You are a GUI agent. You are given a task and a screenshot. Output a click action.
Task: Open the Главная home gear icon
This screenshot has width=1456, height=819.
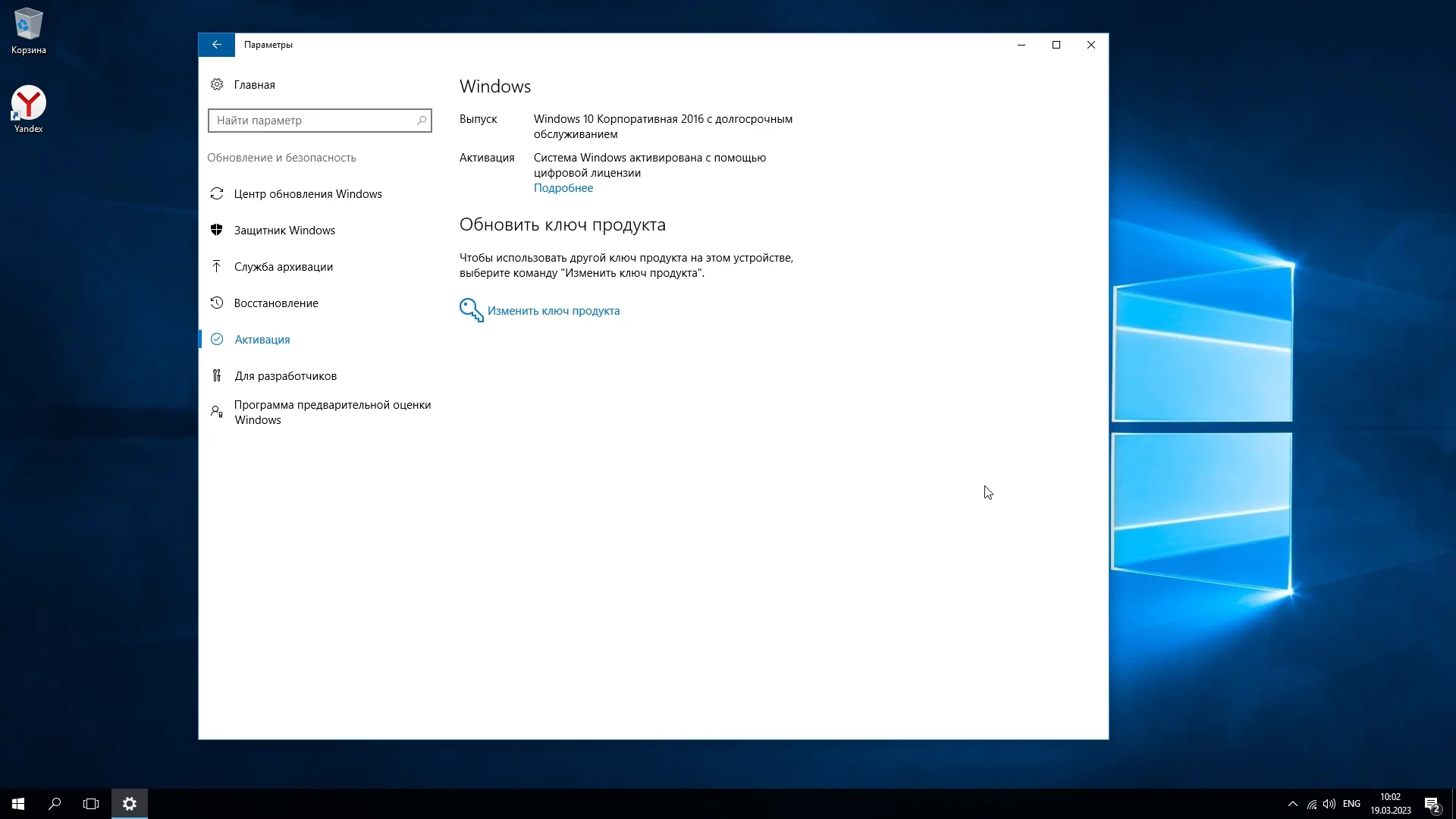pos(217,84)
